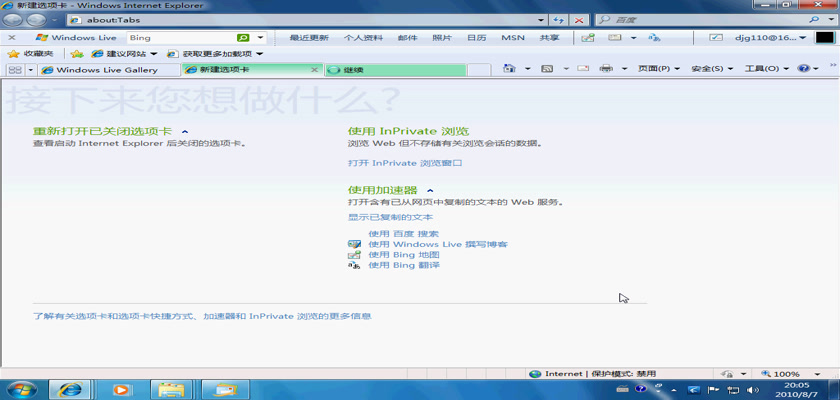This screenshot has height=400, width=840.
Task: Click the RSS feeds icon
Action: 547,69
